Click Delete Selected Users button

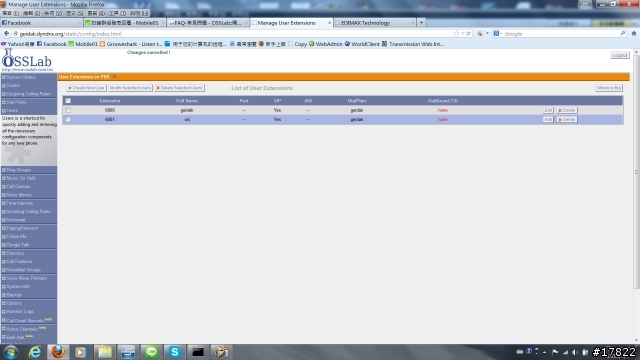click(180, 88)
